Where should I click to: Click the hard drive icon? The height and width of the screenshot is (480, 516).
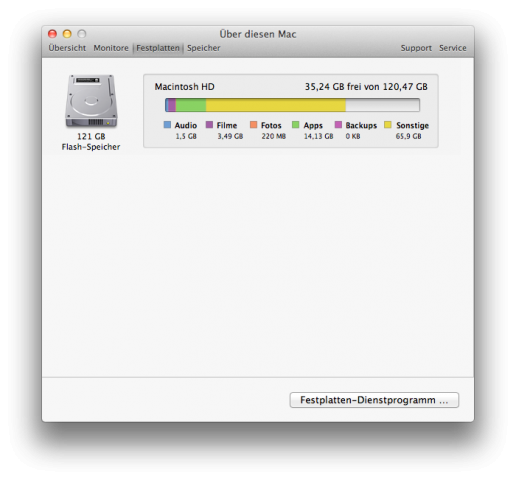pyautogui.click(x=91, y=101)
